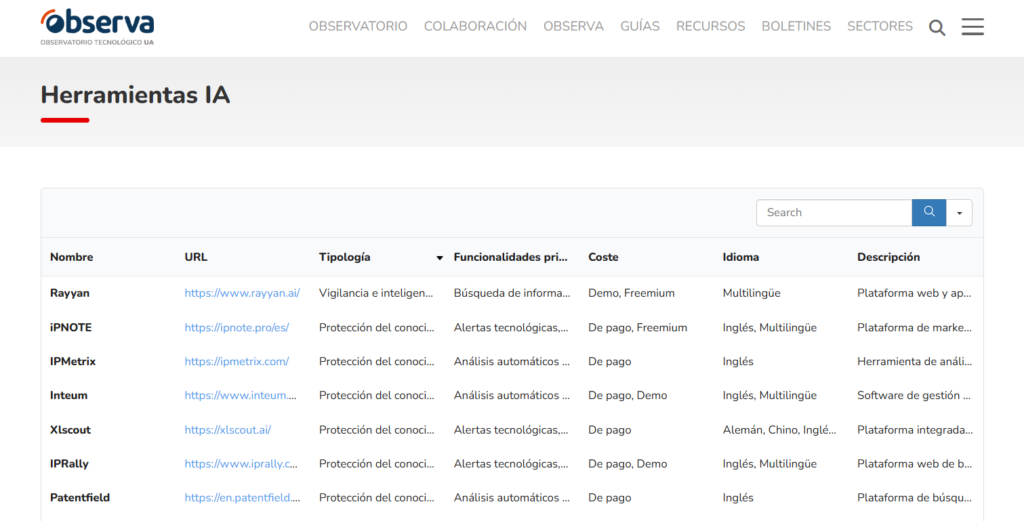Click the 'Plataforma integrada...' description
Viewport: 1024px width, 521px height.
click(x=915, y=430)
